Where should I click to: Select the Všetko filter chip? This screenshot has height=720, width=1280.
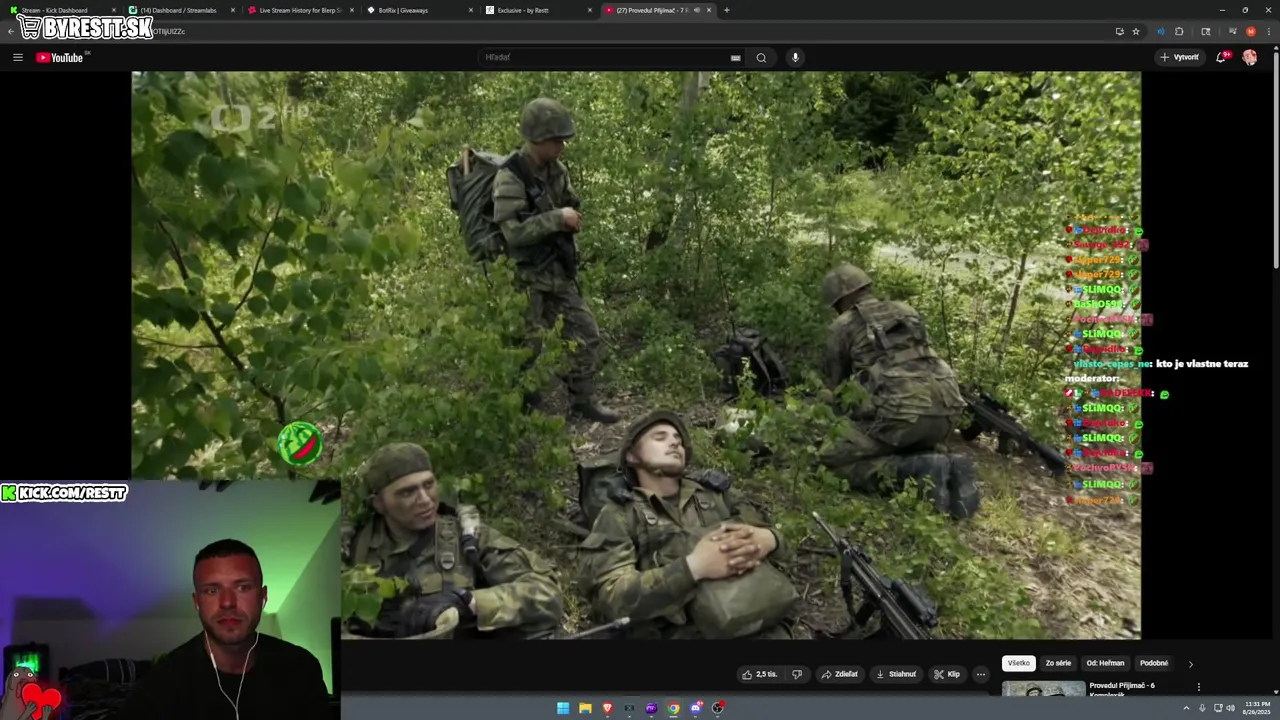1018,663
